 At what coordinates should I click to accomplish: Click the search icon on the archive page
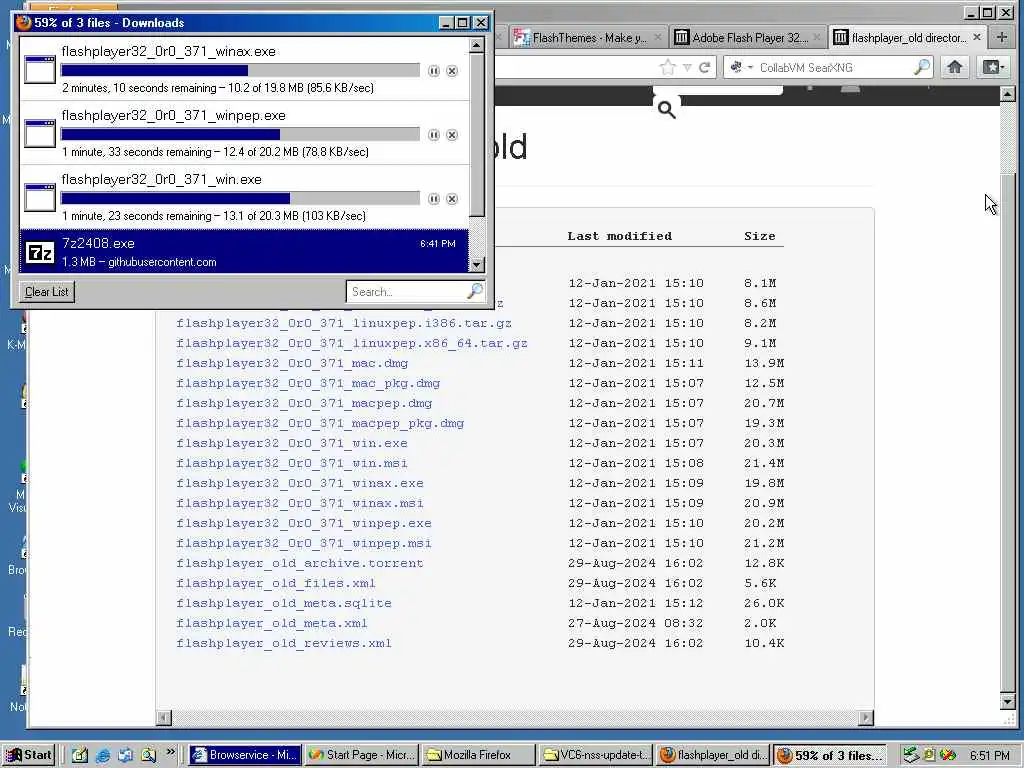667,109
